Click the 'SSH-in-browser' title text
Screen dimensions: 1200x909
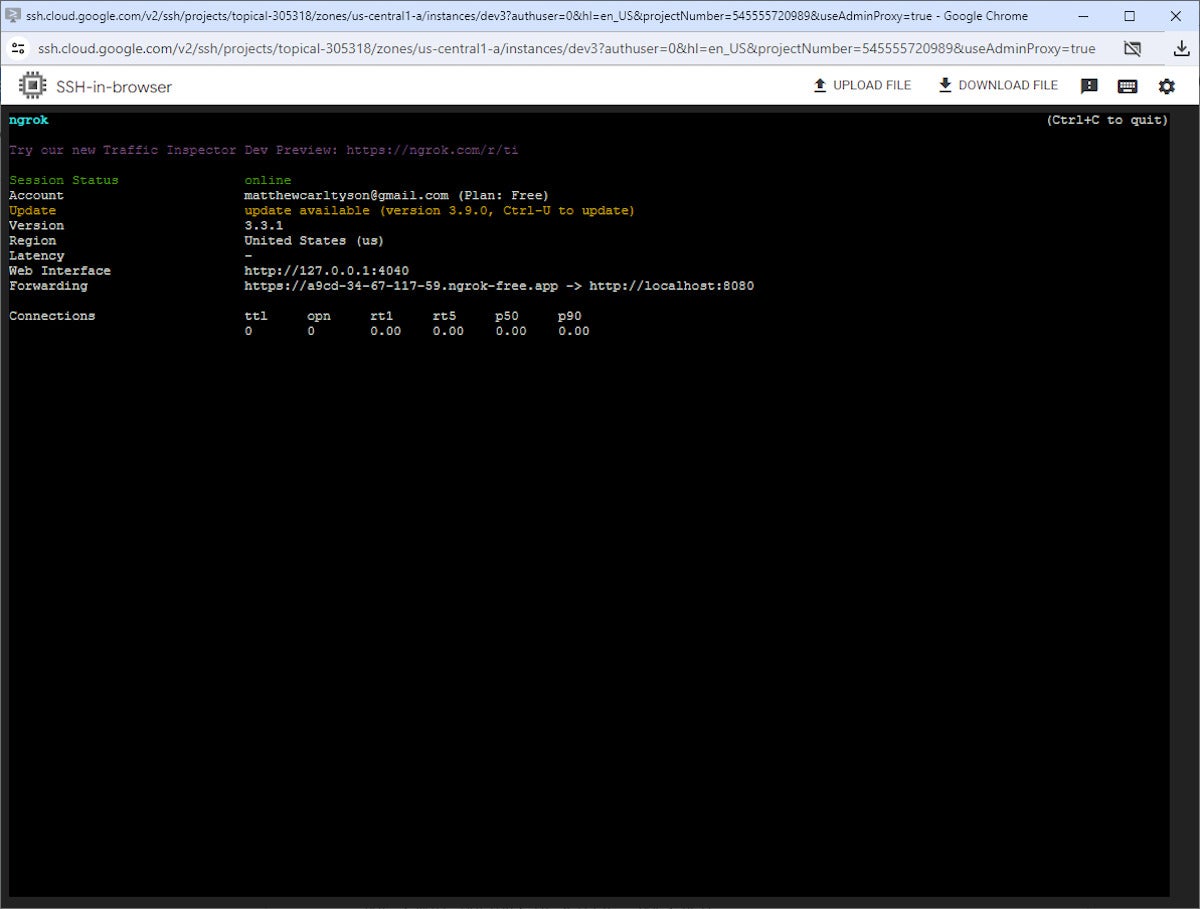pos(114,86)
